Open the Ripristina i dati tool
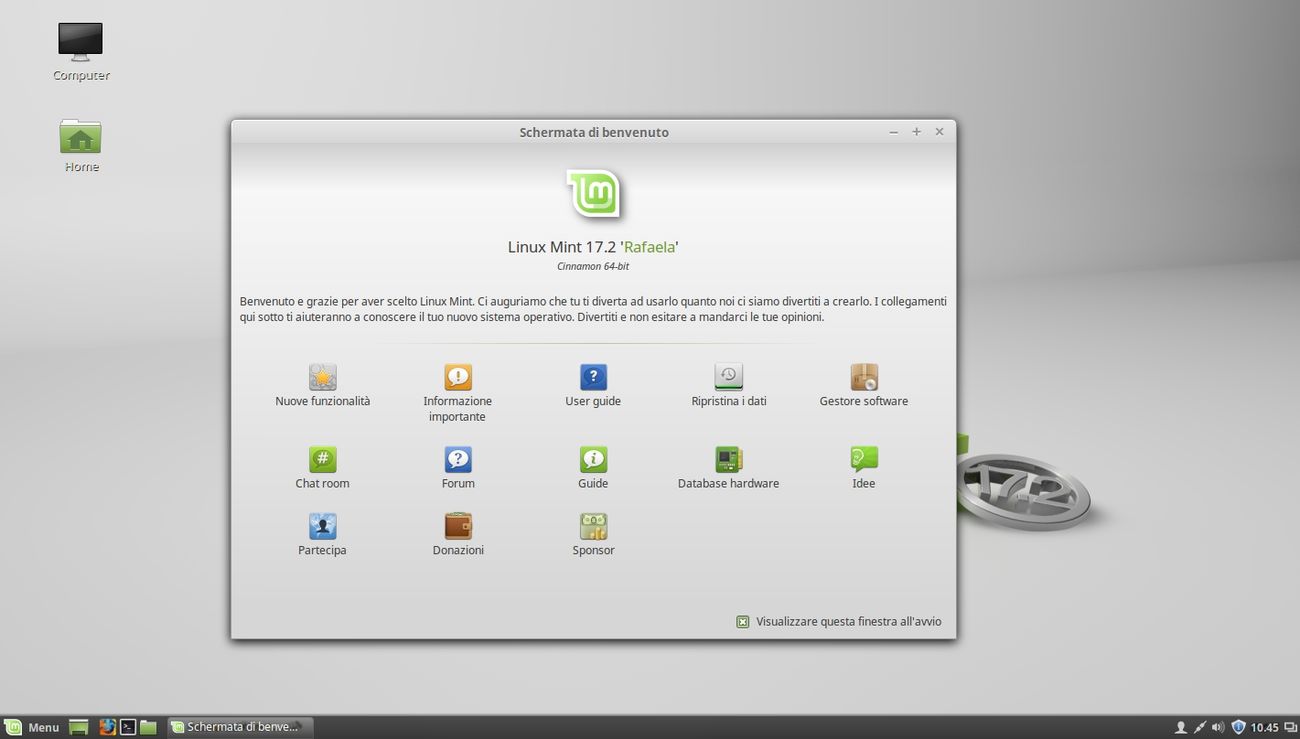The width and height of the screenshot is (1300, 739). point(728,384)
